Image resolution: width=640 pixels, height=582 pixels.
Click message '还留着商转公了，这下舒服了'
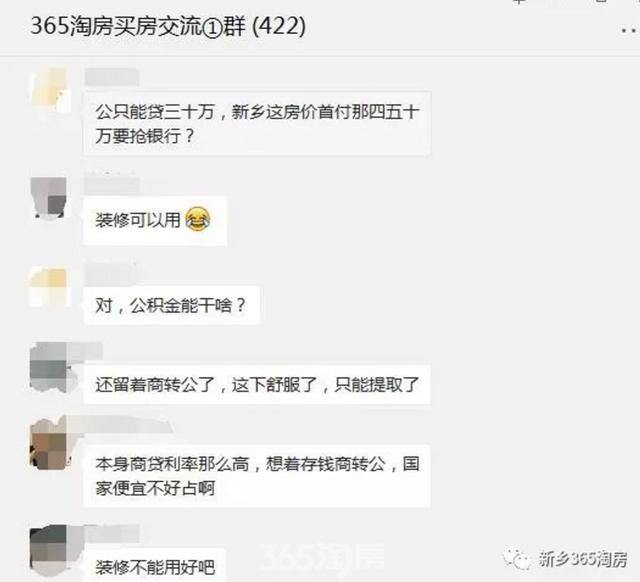pos(257,385)
